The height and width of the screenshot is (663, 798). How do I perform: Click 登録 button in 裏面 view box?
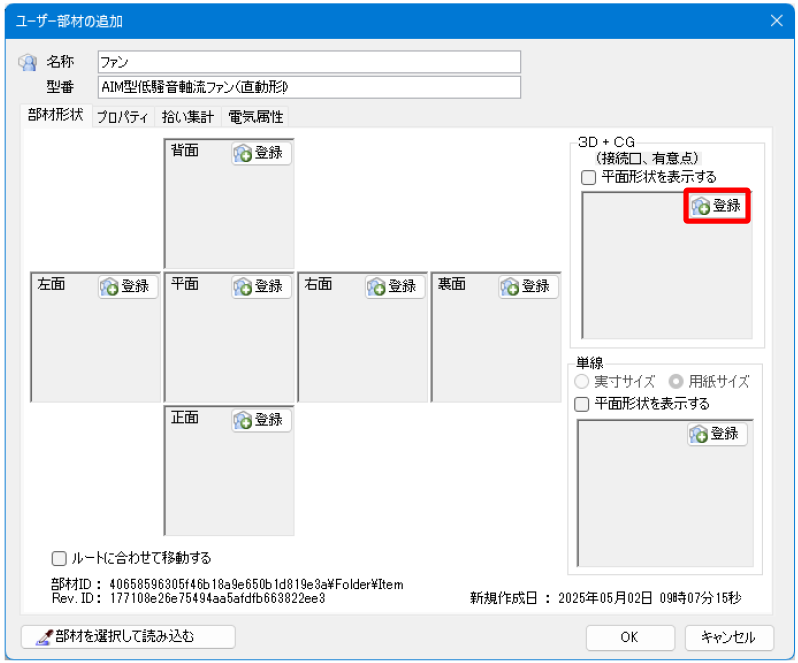tap(528, 286)
